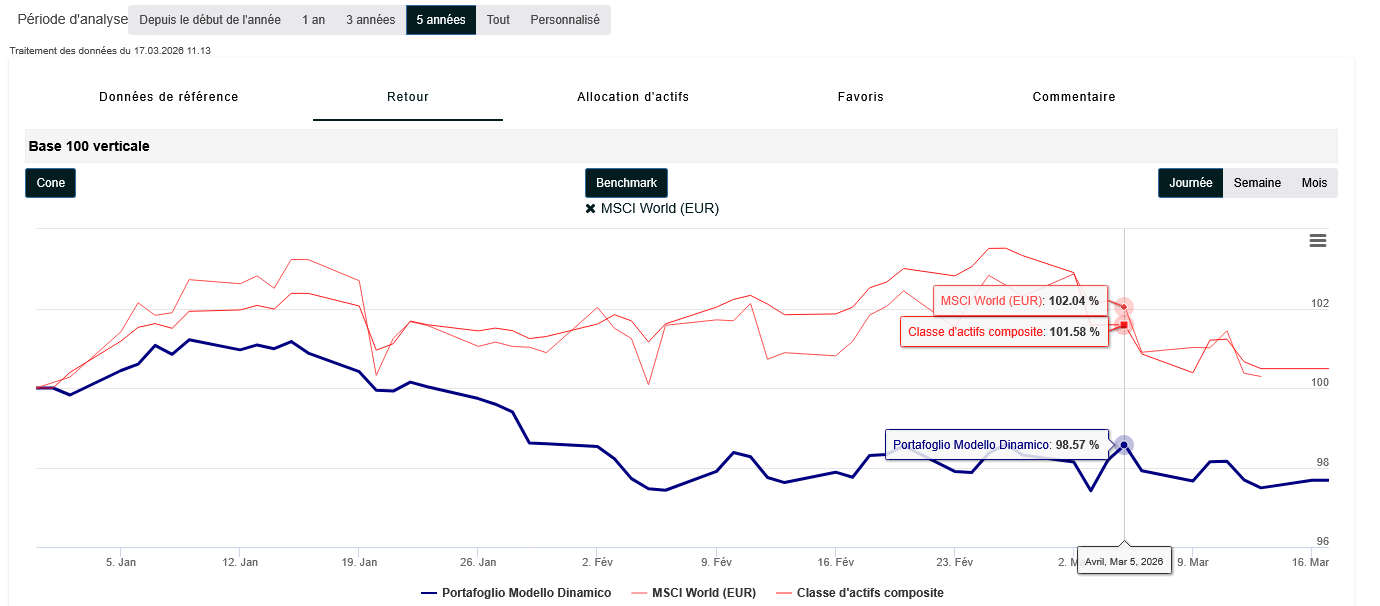The width and height of the screenshot is (1380, 606).
Task: Choose the 5 années period
Action: coord(440,20)
